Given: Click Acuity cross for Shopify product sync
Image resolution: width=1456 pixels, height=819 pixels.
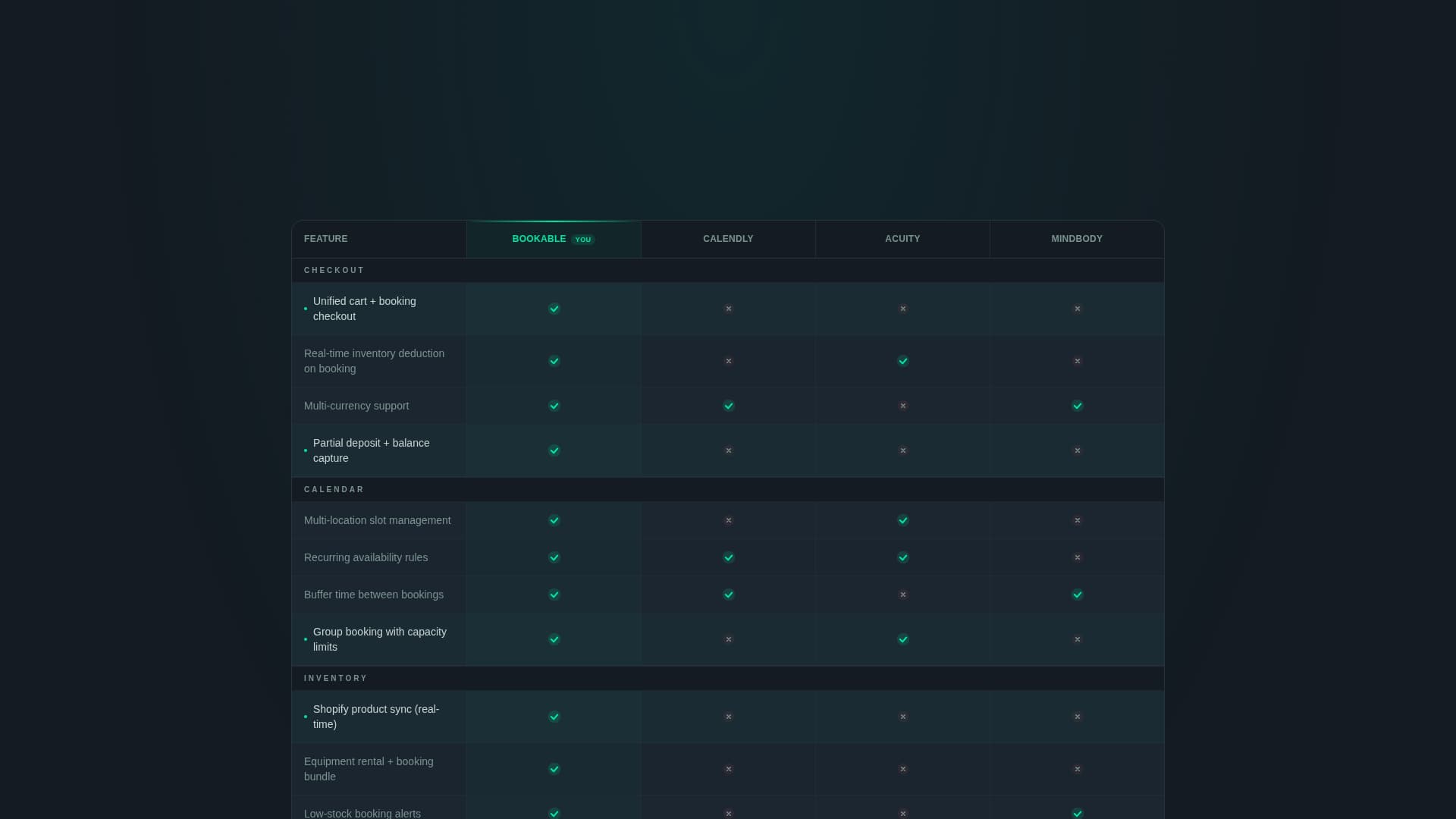Looking at the screenshot, I should click(903, 717).
